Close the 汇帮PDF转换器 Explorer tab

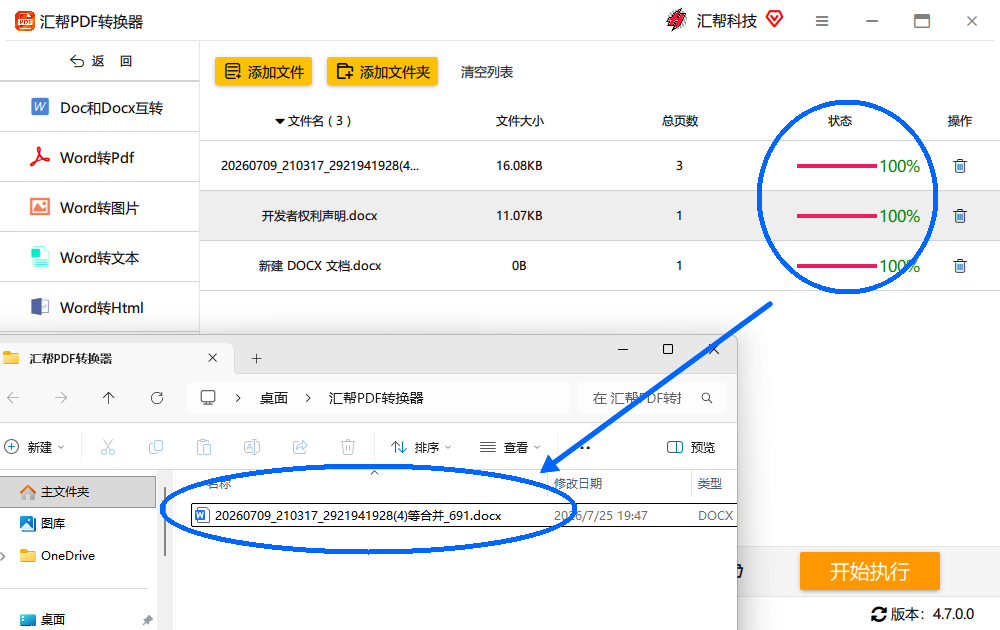coord(212,358)
